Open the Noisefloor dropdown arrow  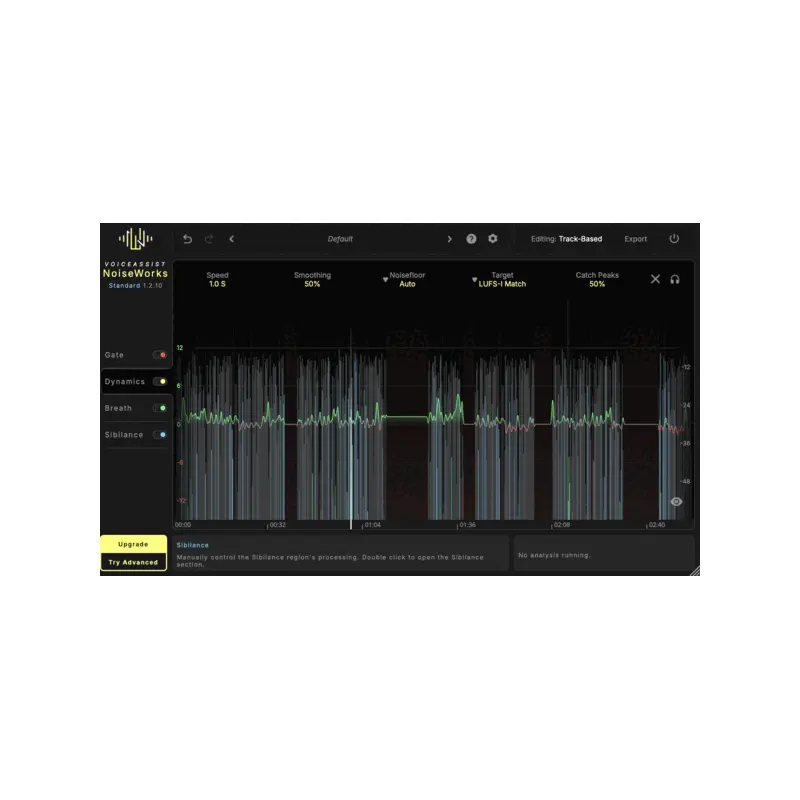[385, 279]
